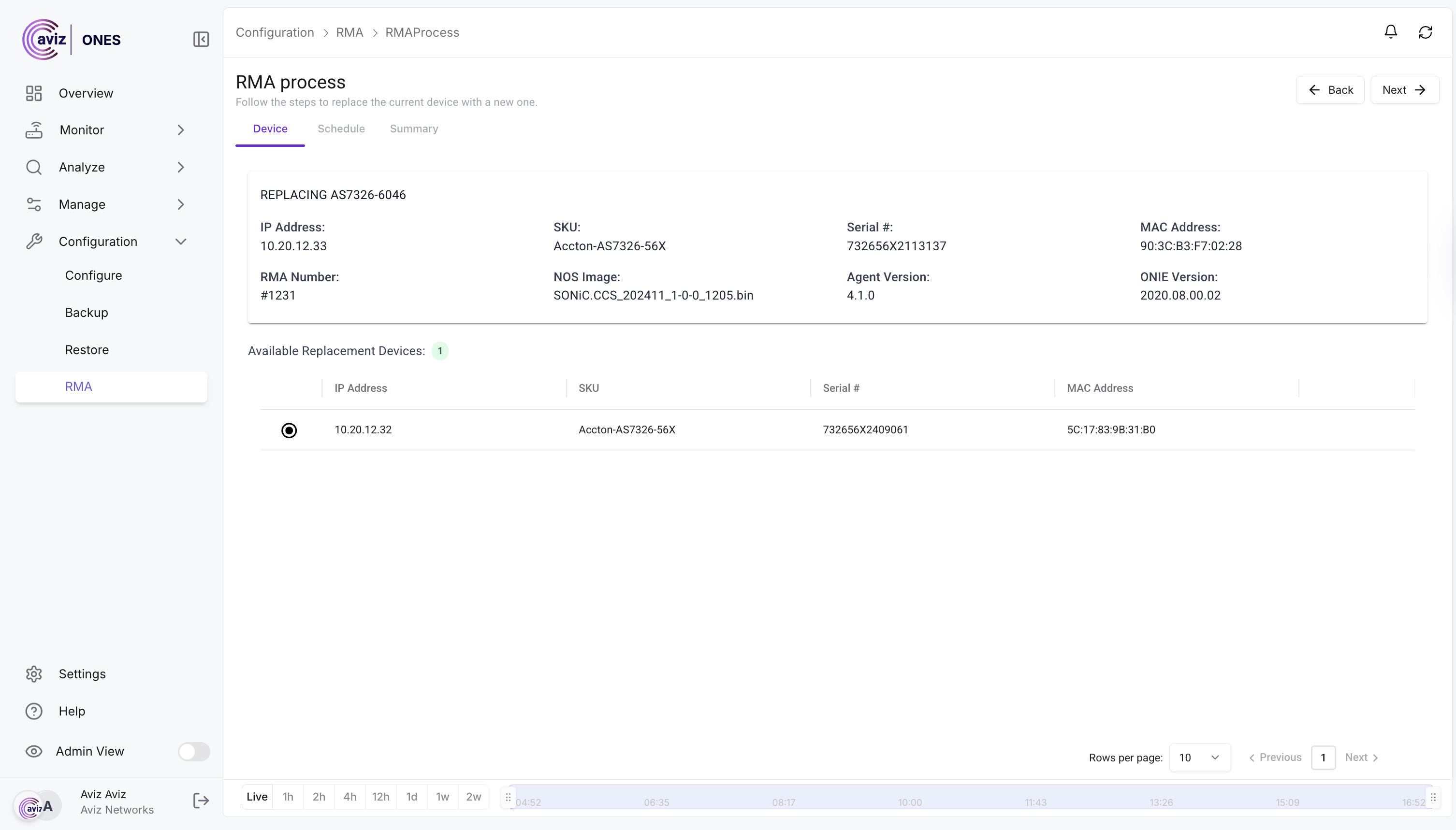Screen dimensions: 1456x830
Task: Collapse the sidebar panel icon
Action: pos(201,39)
